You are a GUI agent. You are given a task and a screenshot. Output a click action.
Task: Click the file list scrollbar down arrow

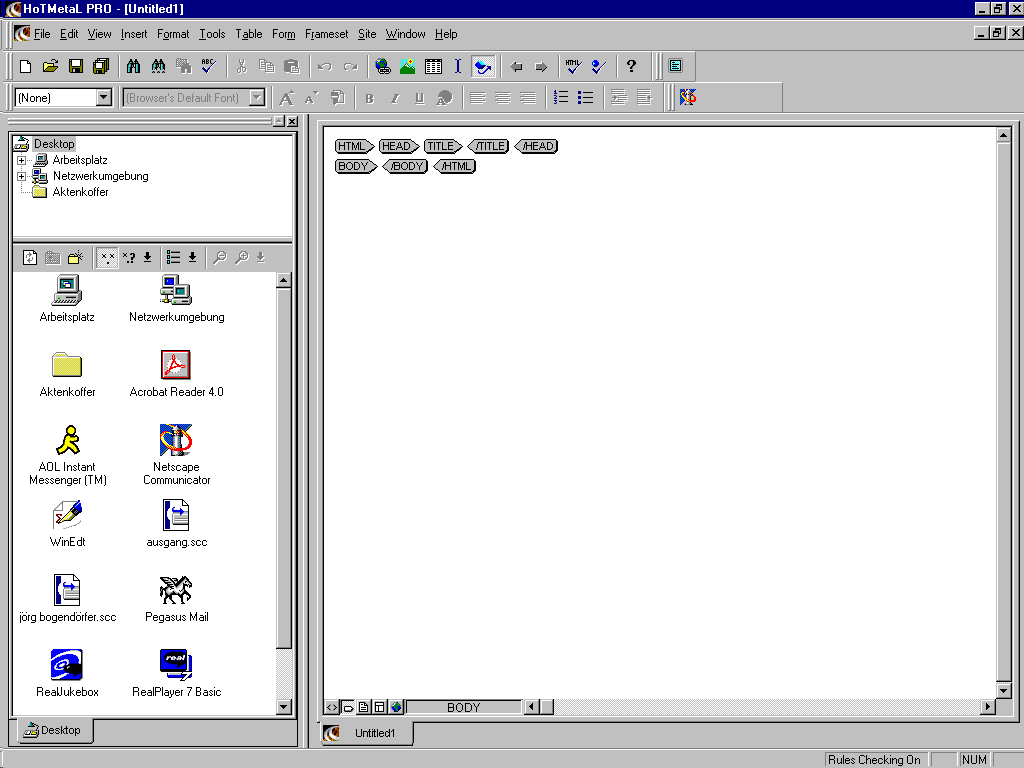[283, 706]
